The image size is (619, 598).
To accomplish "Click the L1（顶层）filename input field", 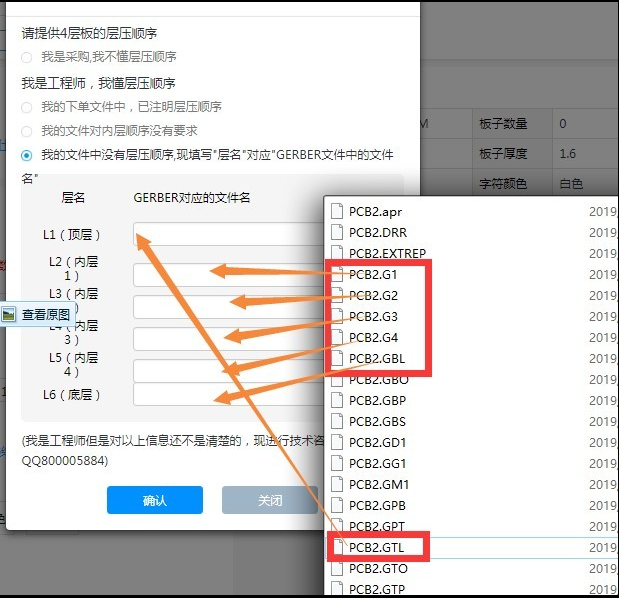I will pos(228,234).
